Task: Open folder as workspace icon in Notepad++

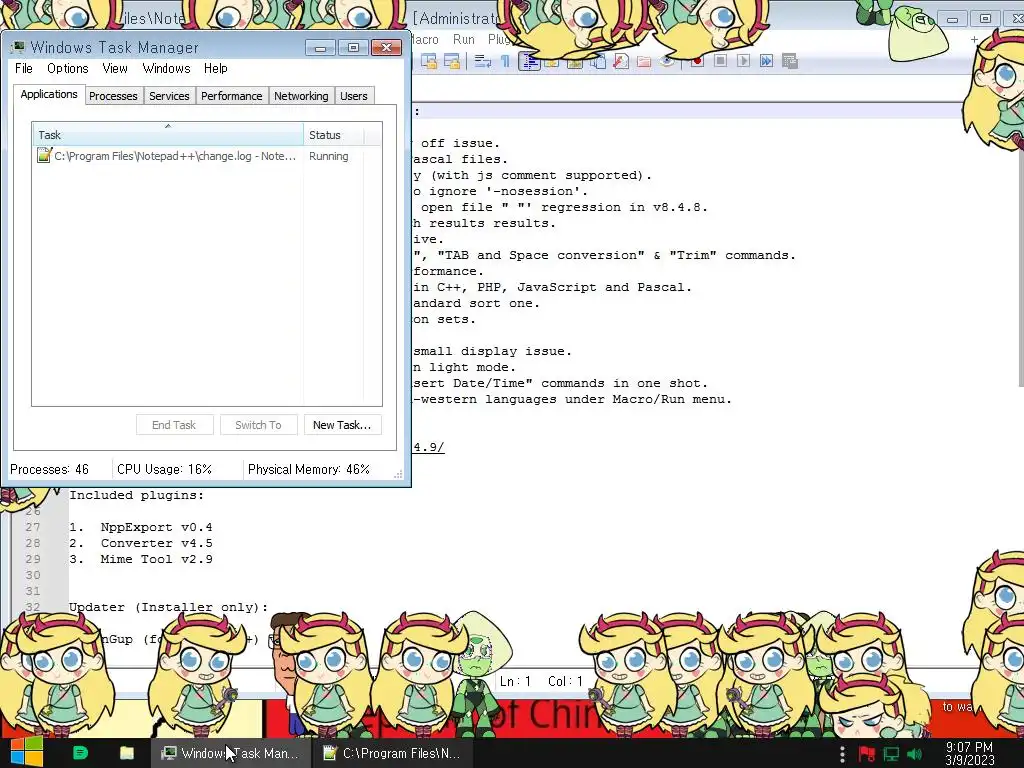Action: [x=643, y=61]
